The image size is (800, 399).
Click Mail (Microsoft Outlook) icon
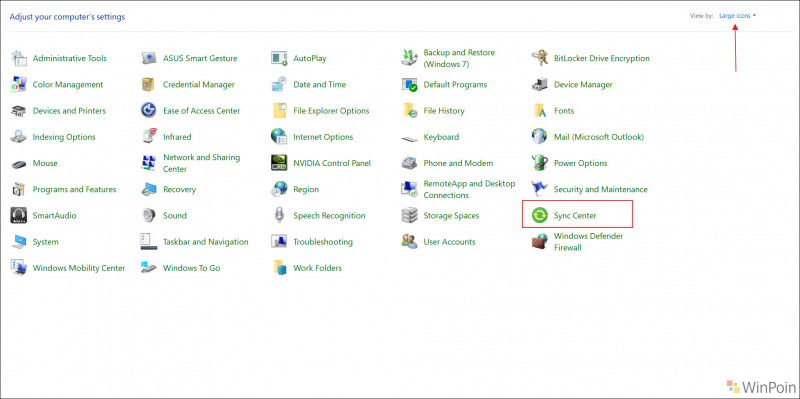(539, 137)
